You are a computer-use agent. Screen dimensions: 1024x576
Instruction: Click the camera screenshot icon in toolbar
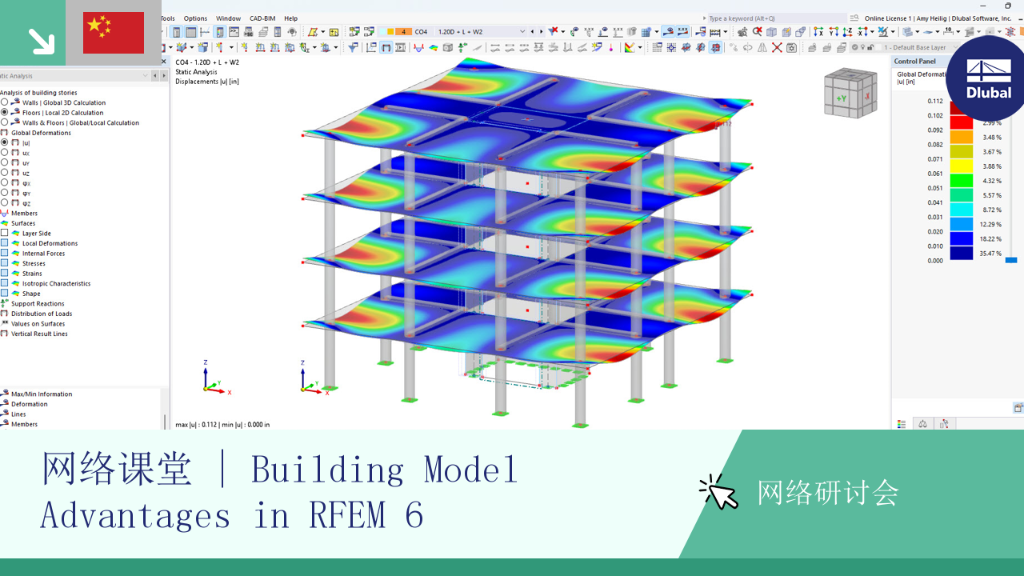(792, 48)
